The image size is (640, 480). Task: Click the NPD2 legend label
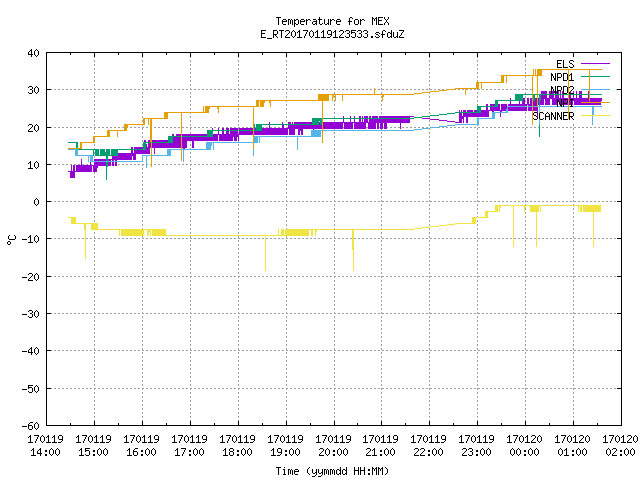point(562,90)
